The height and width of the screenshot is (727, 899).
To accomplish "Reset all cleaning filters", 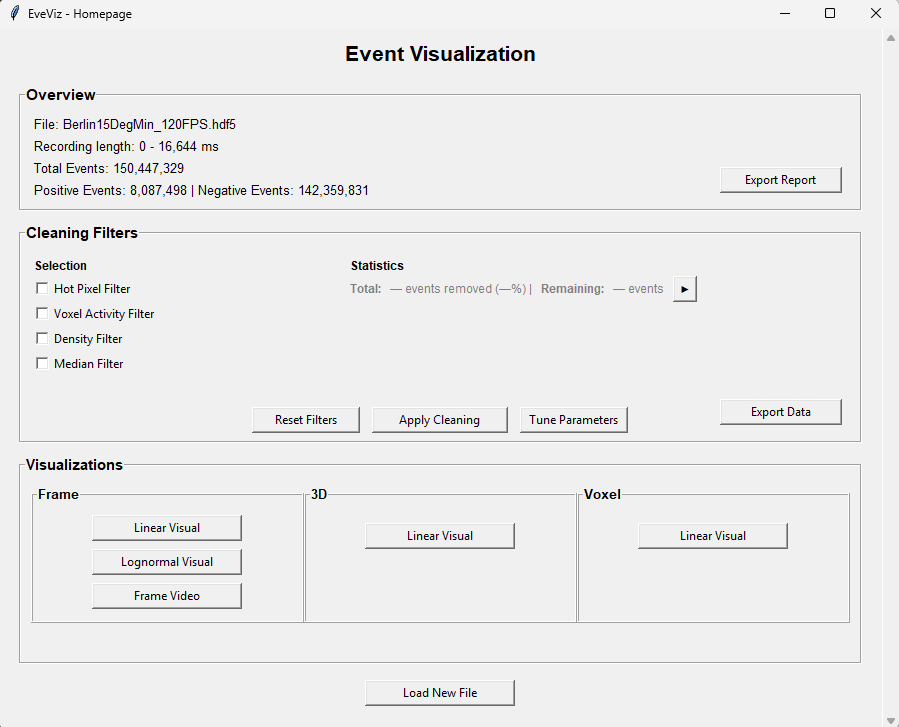I will coord(306,419).
